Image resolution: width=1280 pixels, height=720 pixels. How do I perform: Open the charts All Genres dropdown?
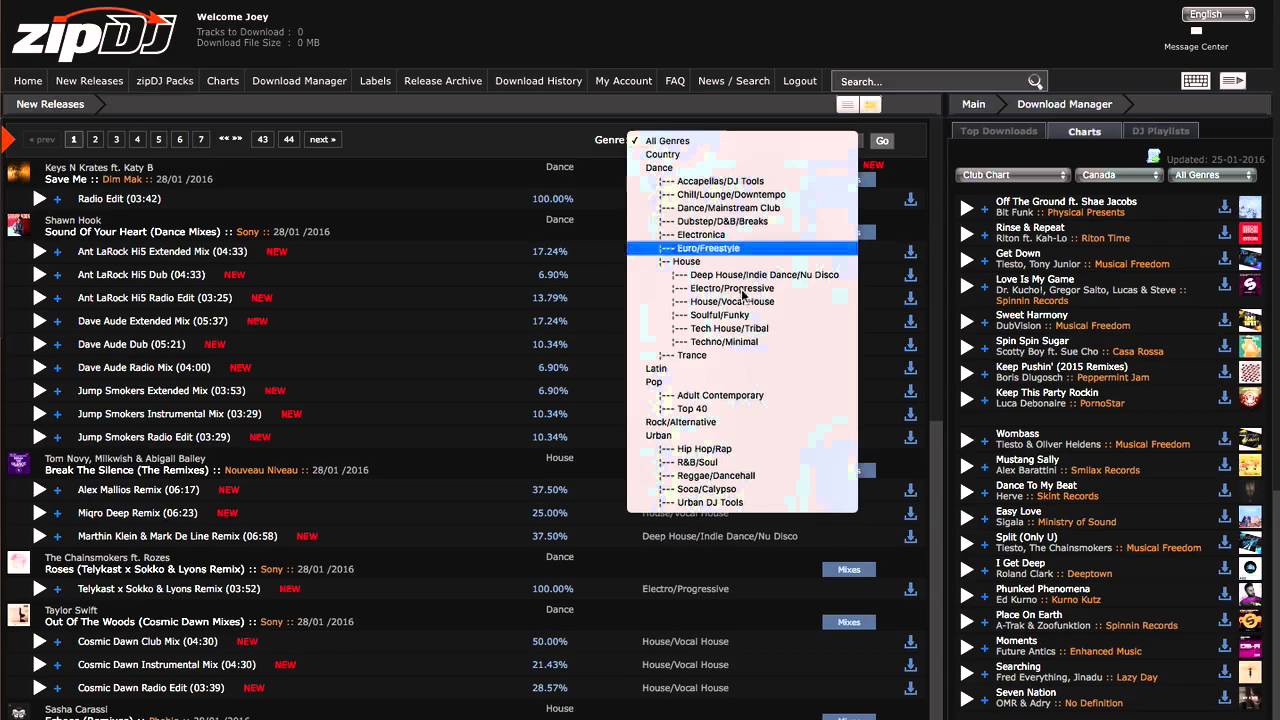[1212, 175]
